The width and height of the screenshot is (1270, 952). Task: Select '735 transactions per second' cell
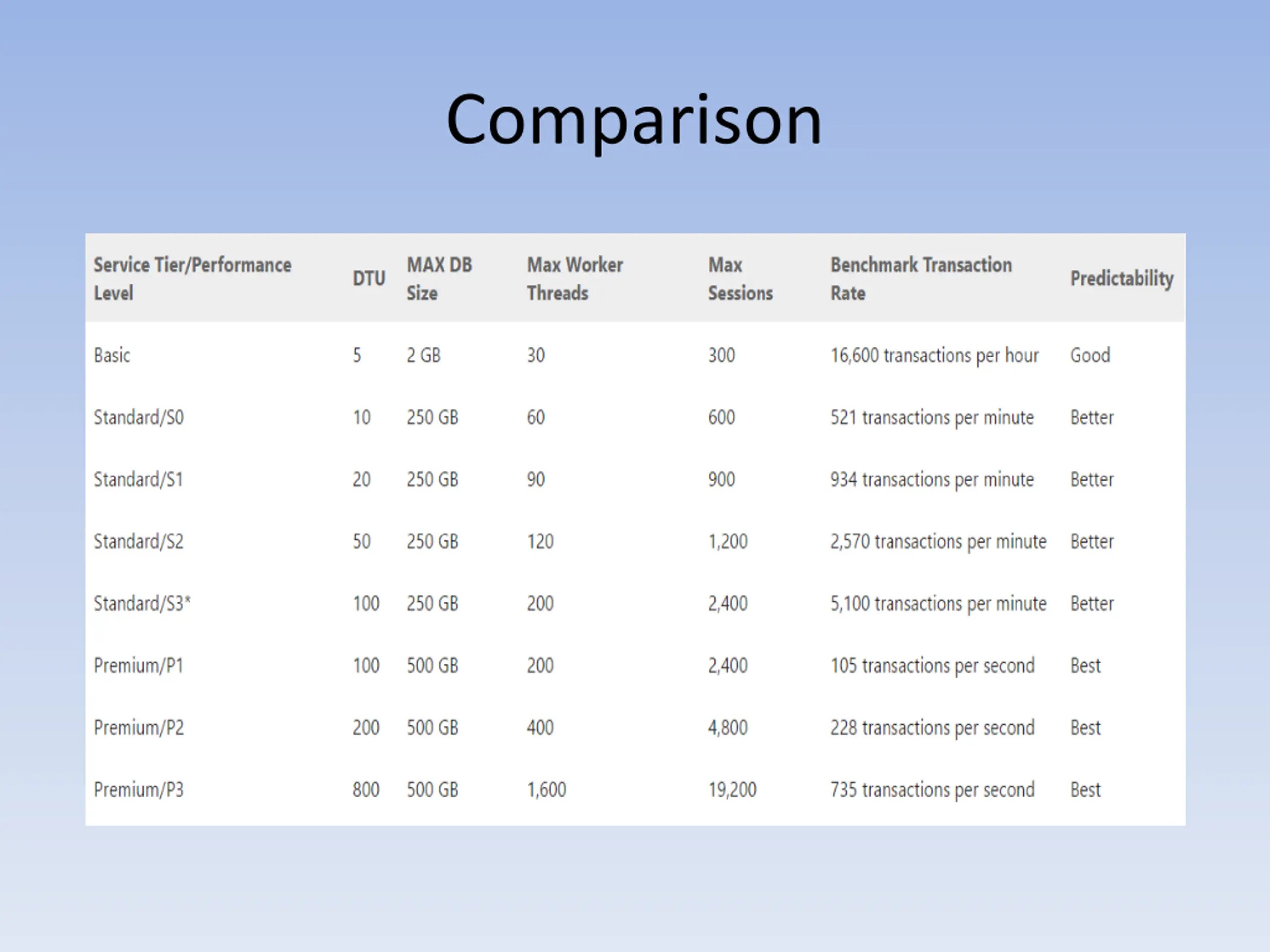coord(932,790)
